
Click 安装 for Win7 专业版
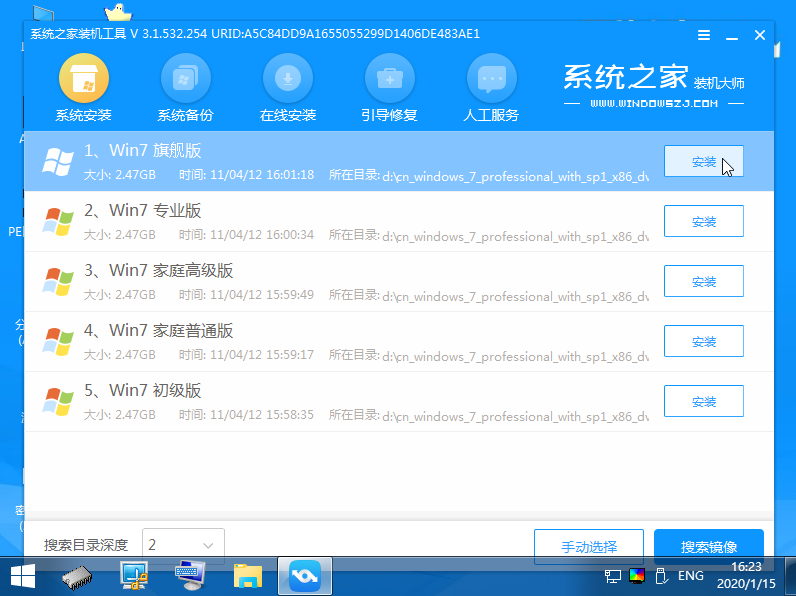pyautogui.click(x=703, y=221)
